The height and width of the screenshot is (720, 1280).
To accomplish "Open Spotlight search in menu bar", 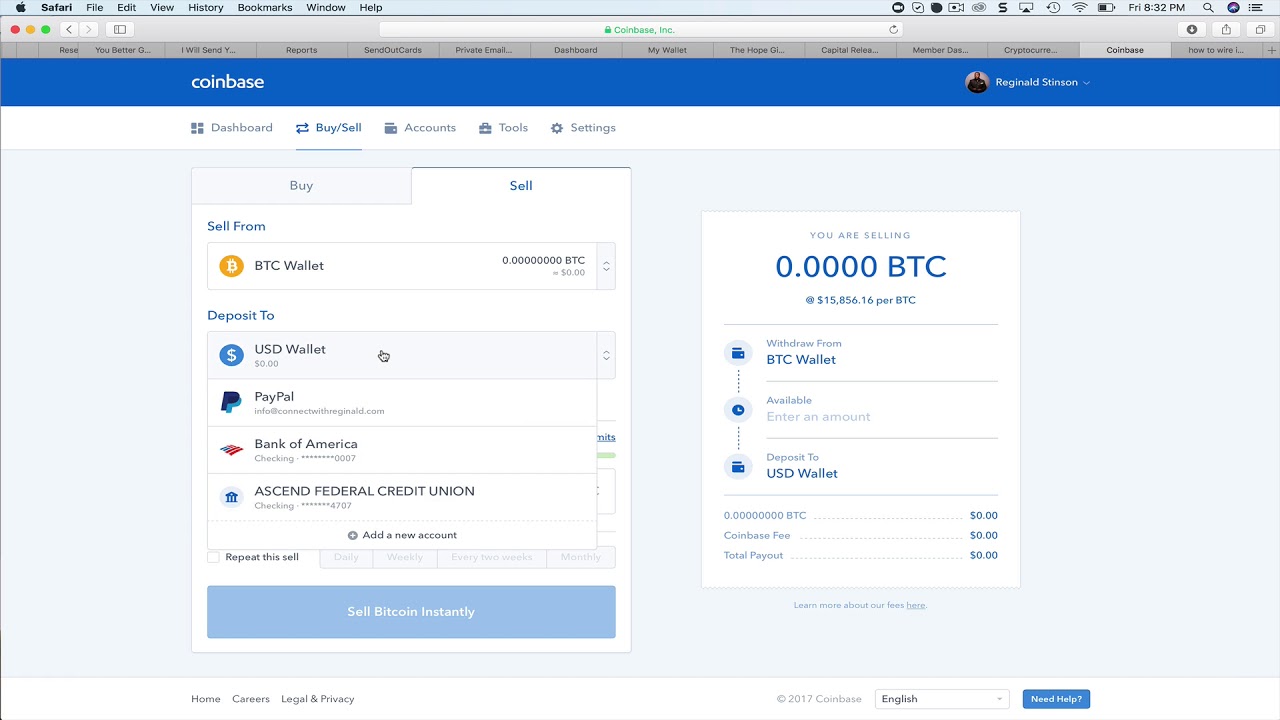I will [1208, 8].
